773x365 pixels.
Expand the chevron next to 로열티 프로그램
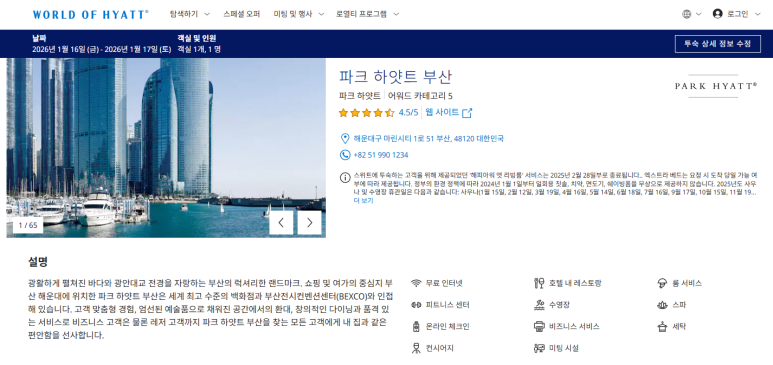pyautogui.click(x=396, y=14)
